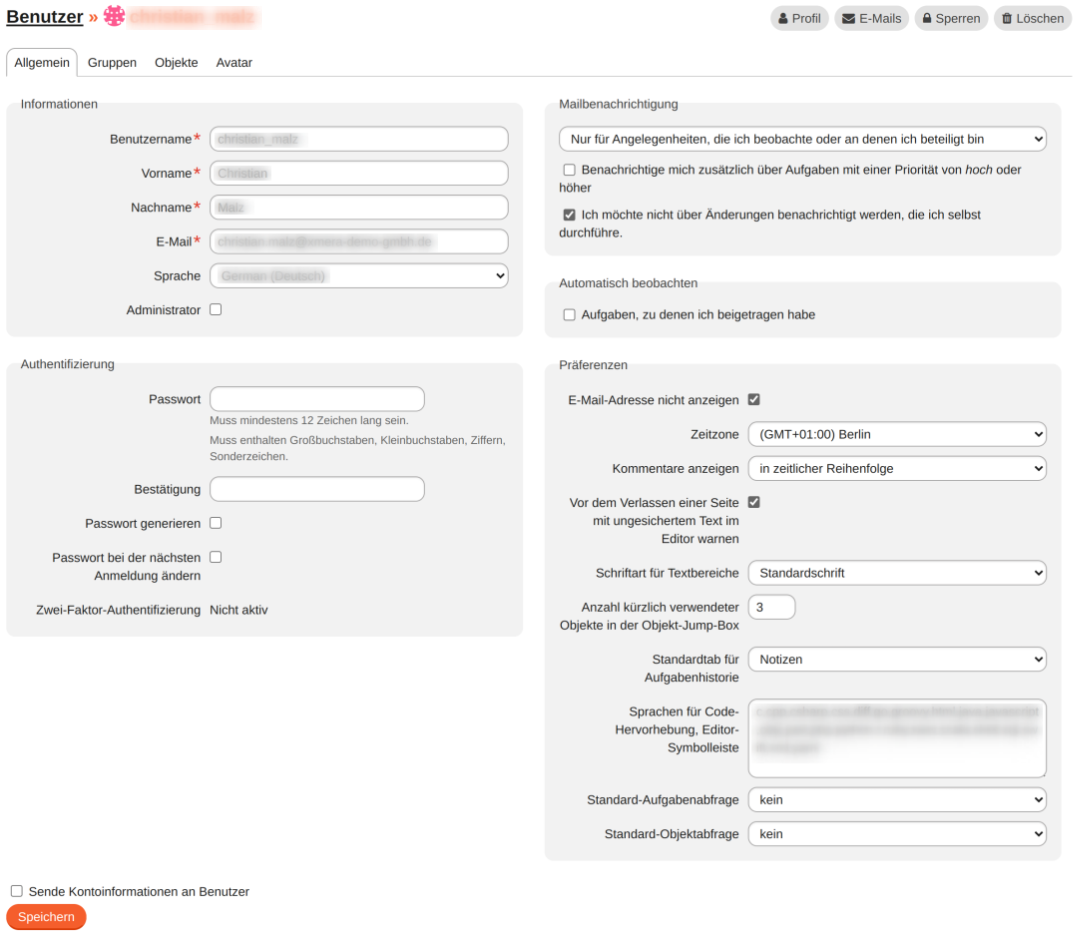The width and height of the screenshot is (1088, 934).
Task: Open the Zeitzone dropdown
Action: coord(896,434)
